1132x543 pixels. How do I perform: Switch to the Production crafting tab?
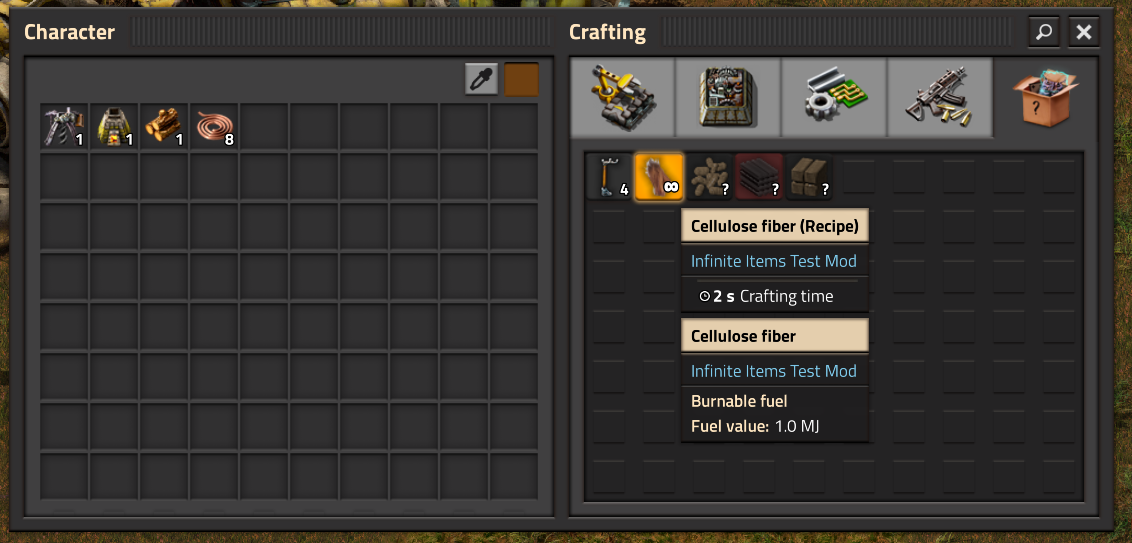pos(728,97)
